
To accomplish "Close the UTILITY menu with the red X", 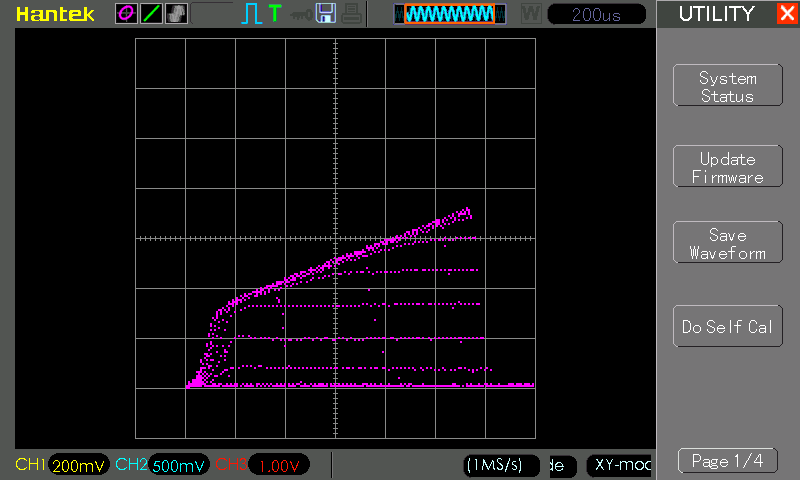I will [x=787, y=13].
